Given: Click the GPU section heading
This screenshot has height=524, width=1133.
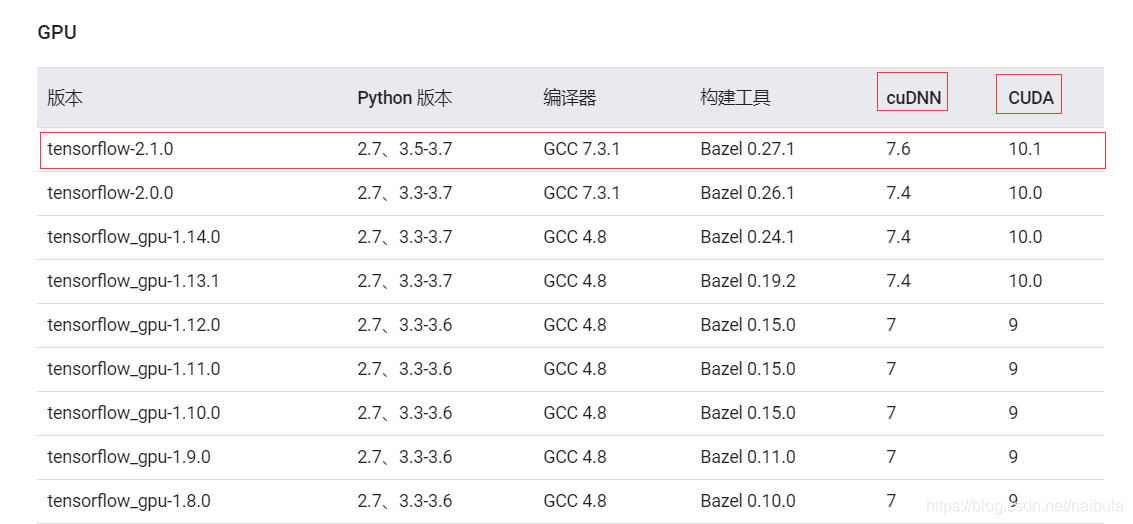Looking at the screenshot, I should [57, 33].
